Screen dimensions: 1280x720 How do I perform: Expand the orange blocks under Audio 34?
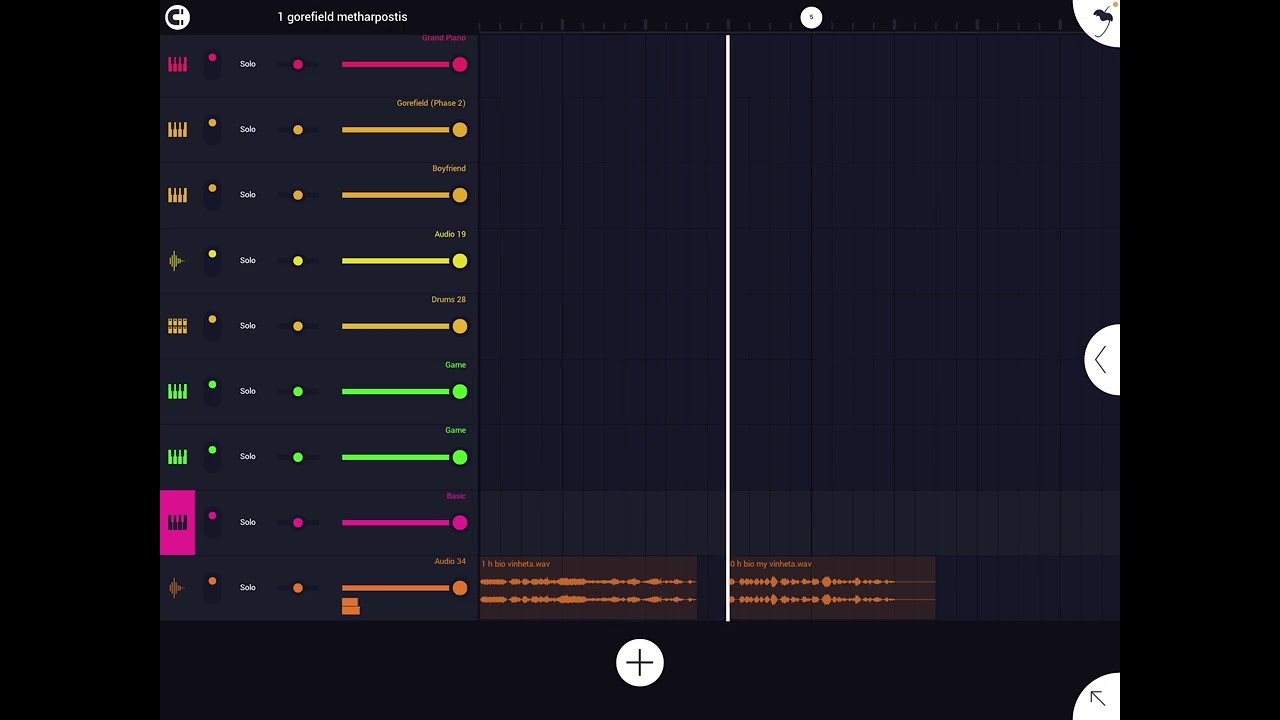pyautogui.click(x=350, y=606)
